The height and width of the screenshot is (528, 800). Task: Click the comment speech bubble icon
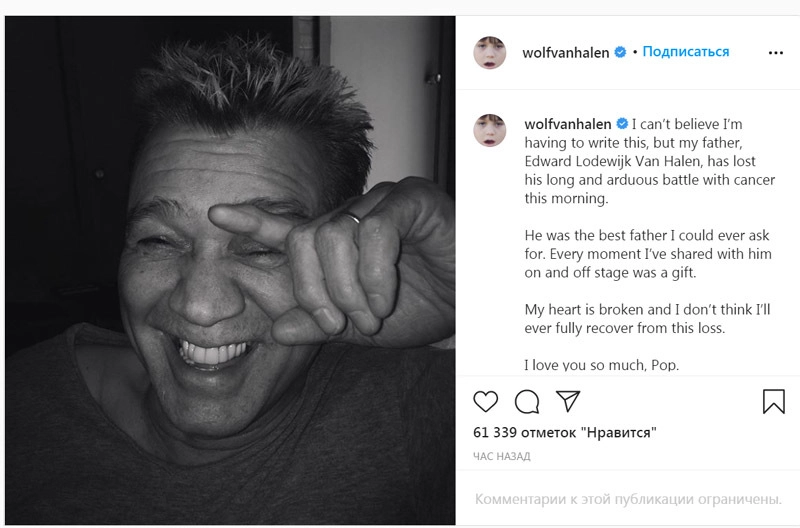(527, 402)
